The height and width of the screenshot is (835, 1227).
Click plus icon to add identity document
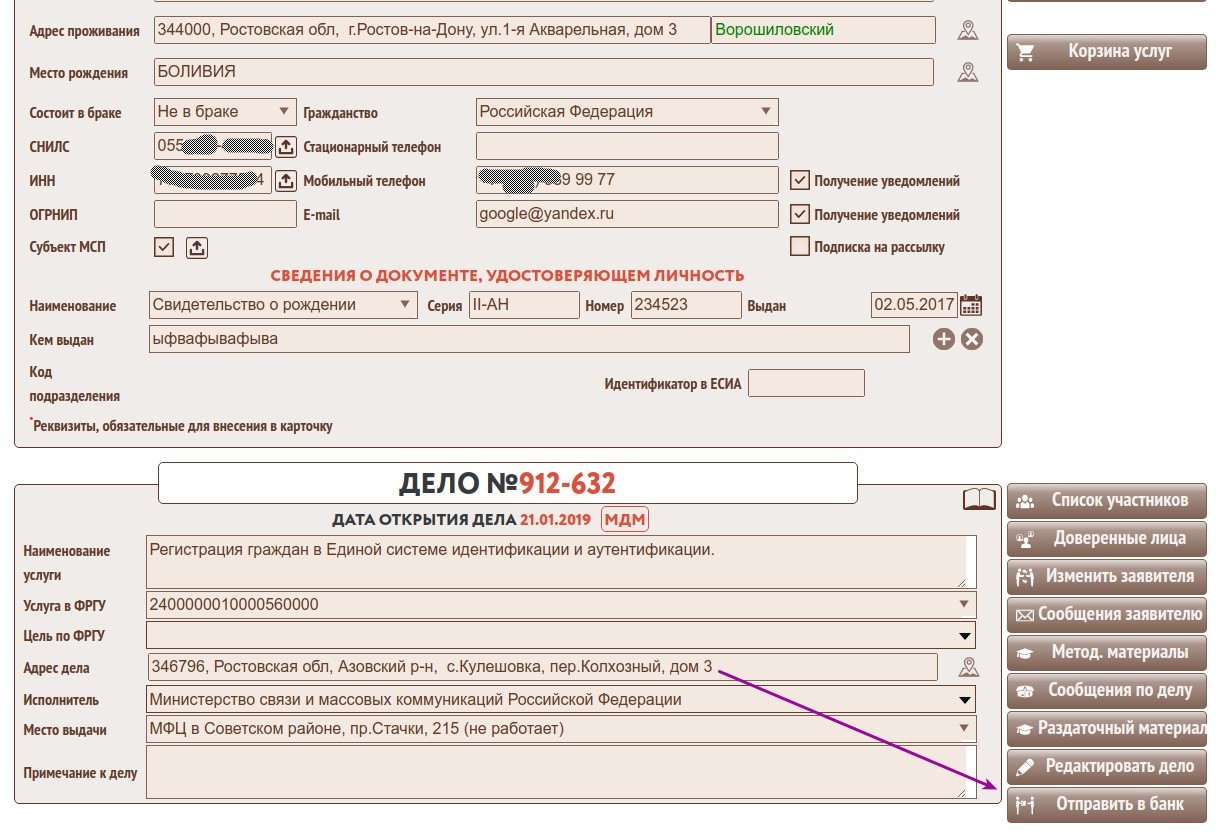tap(943, 339)
